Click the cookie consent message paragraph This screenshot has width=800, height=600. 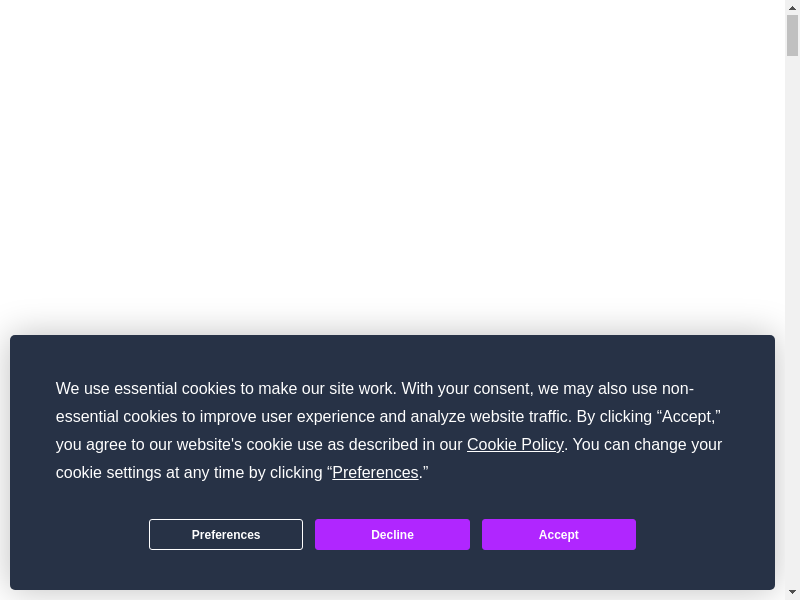pos(300,416)
